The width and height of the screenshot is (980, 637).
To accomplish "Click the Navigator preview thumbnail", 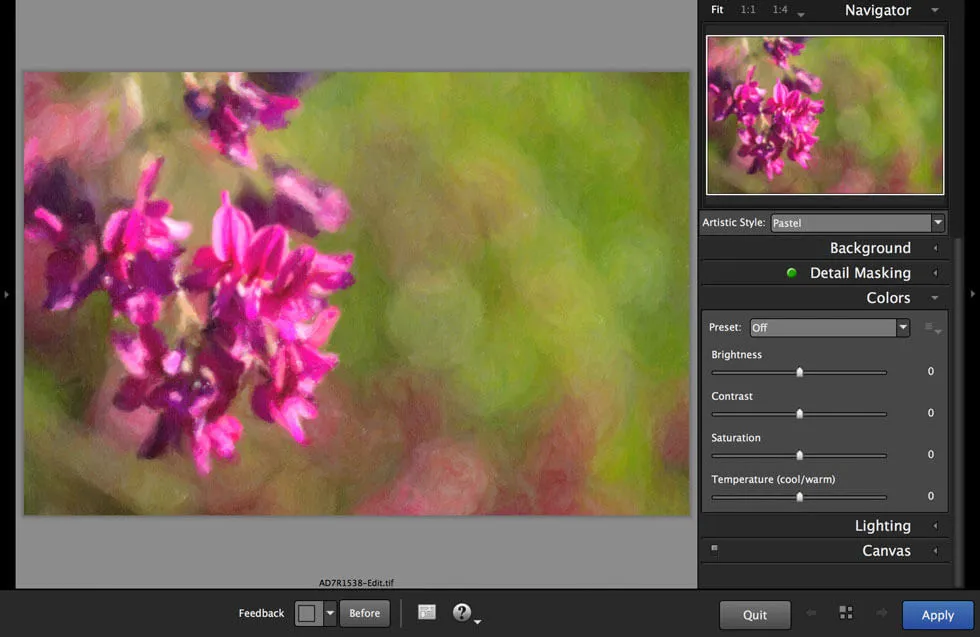I will pyautogui.click(x=824, y=114).
